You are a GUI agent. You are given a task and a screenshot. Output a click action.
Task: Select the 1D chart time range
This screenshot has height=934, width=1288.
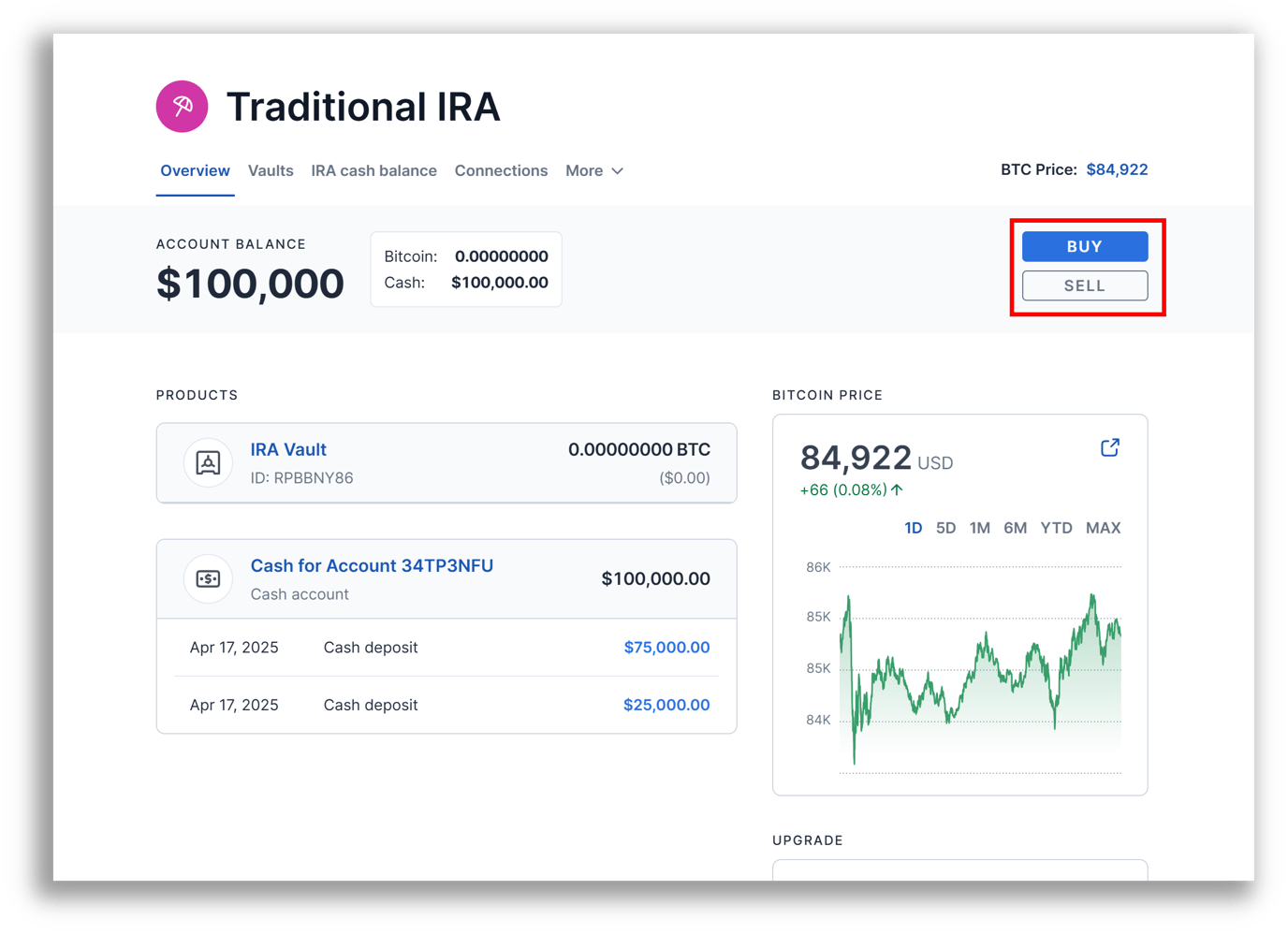[913, 529]
